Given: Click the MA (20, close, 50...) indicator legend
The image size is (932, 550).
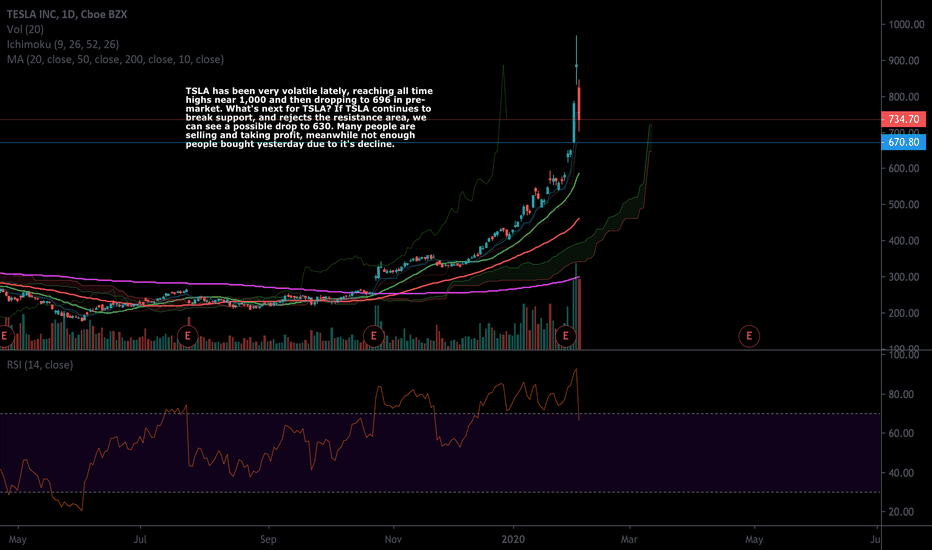Looking at the screenshot, I should point(115,59).
